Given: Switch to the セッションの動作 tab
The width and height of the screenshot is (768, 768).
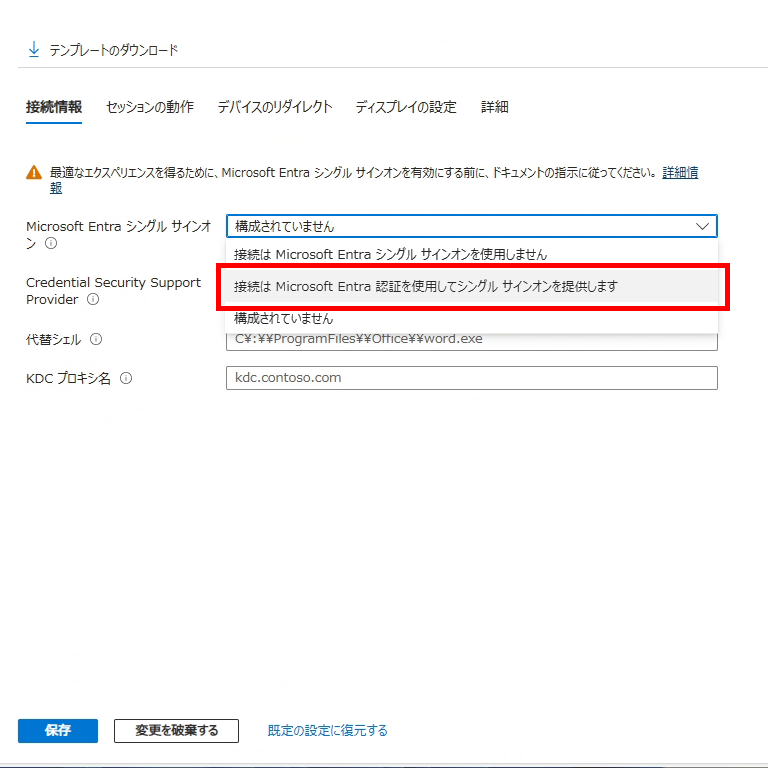Looking at the screenshot, I should (x=150, y=107).
